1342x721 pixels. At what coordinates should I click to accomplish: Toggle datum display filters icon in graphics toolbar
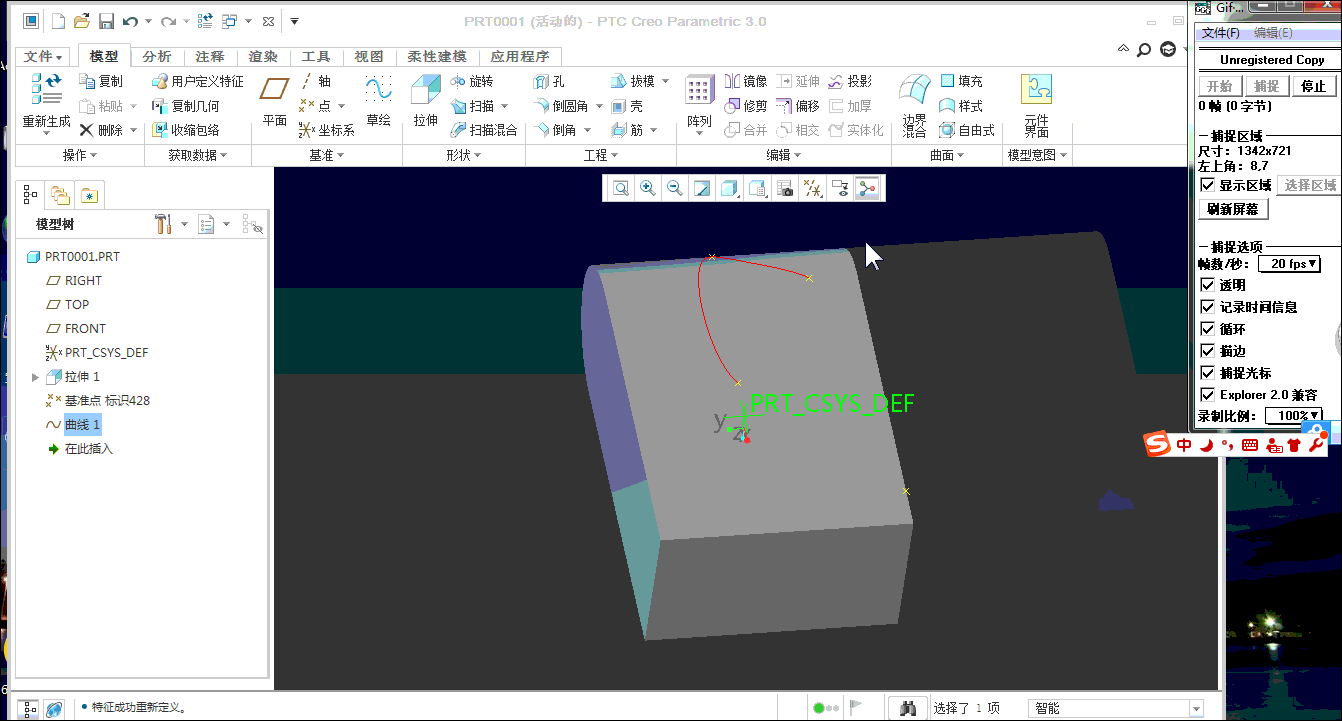pyautogui.click(x=813, y=188)
